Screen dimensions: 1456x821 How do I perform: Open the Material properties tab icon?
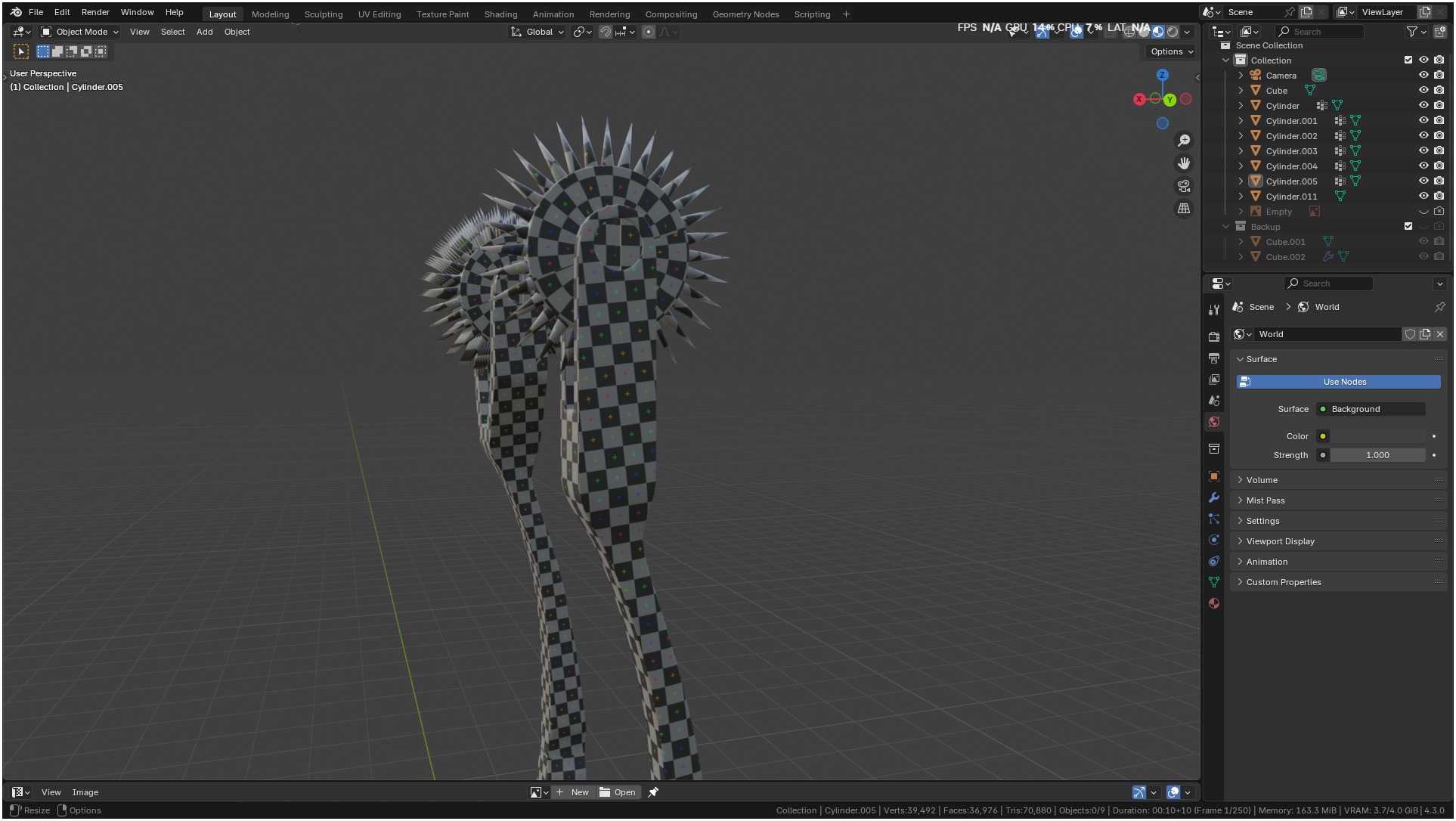1213,603
